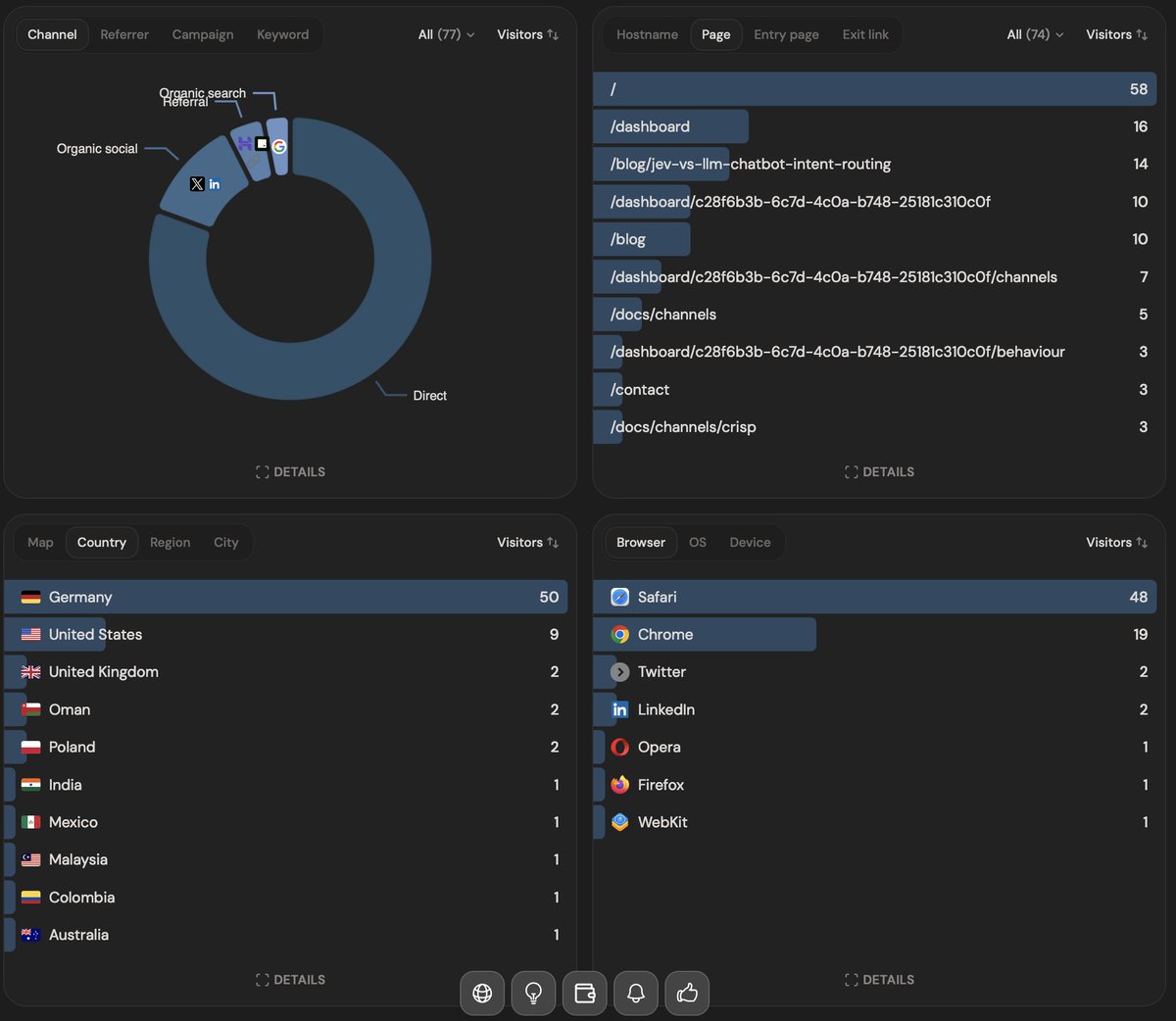Viewport: 1176px width, 1021px height.
Task: Open the bell notifications icon in the bottom toolbar
Action: 636,994
